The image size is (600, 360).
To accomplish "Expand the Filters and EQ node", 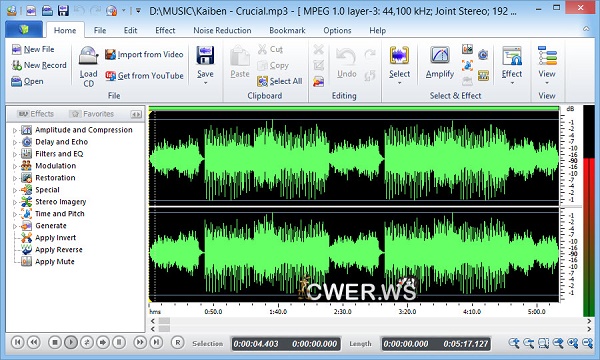I will click(15, 154).
